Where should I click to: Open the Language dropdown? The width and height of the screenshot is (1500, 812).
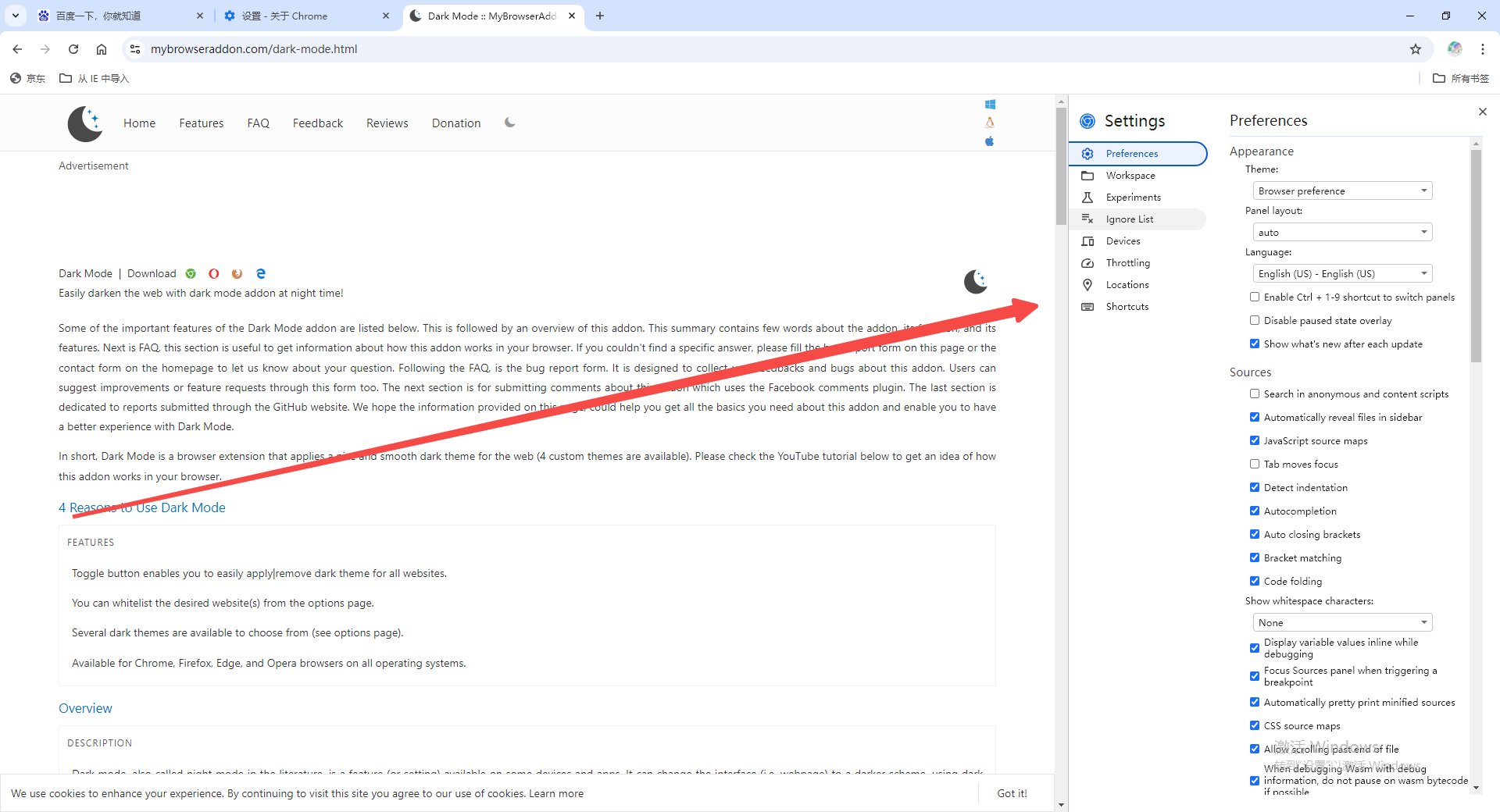point(1342,273)
